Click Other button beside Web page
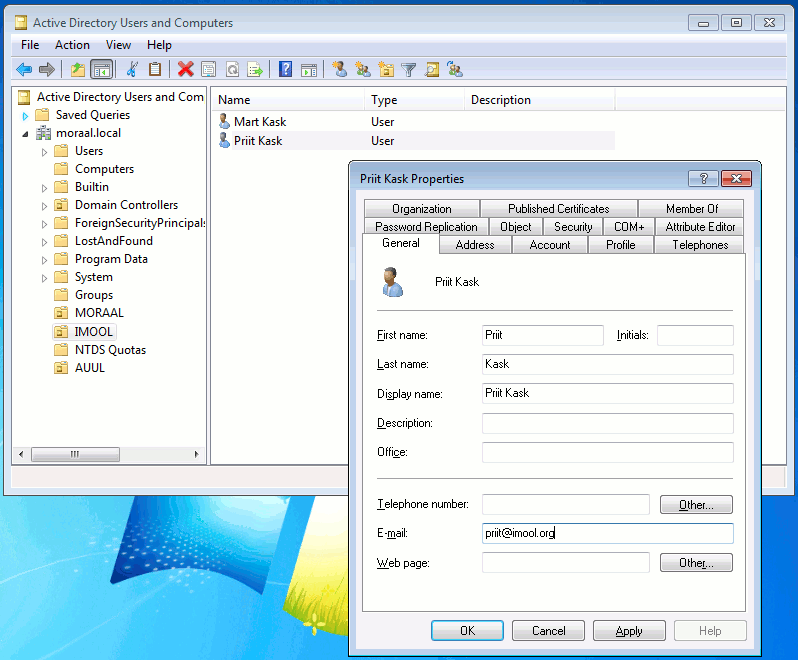 pyautogui.click(x=696, y=563)
